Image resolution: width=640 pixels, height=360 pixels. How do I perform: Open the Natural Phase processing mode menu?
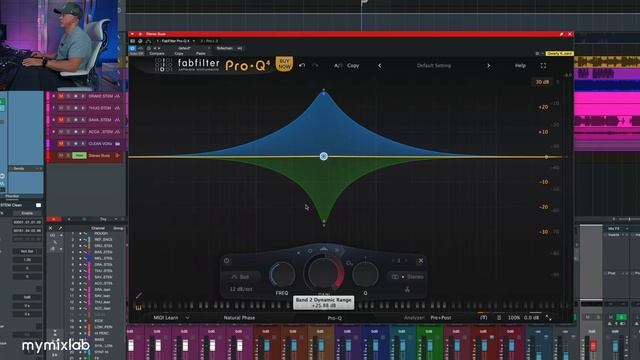(x=239, y=318)
